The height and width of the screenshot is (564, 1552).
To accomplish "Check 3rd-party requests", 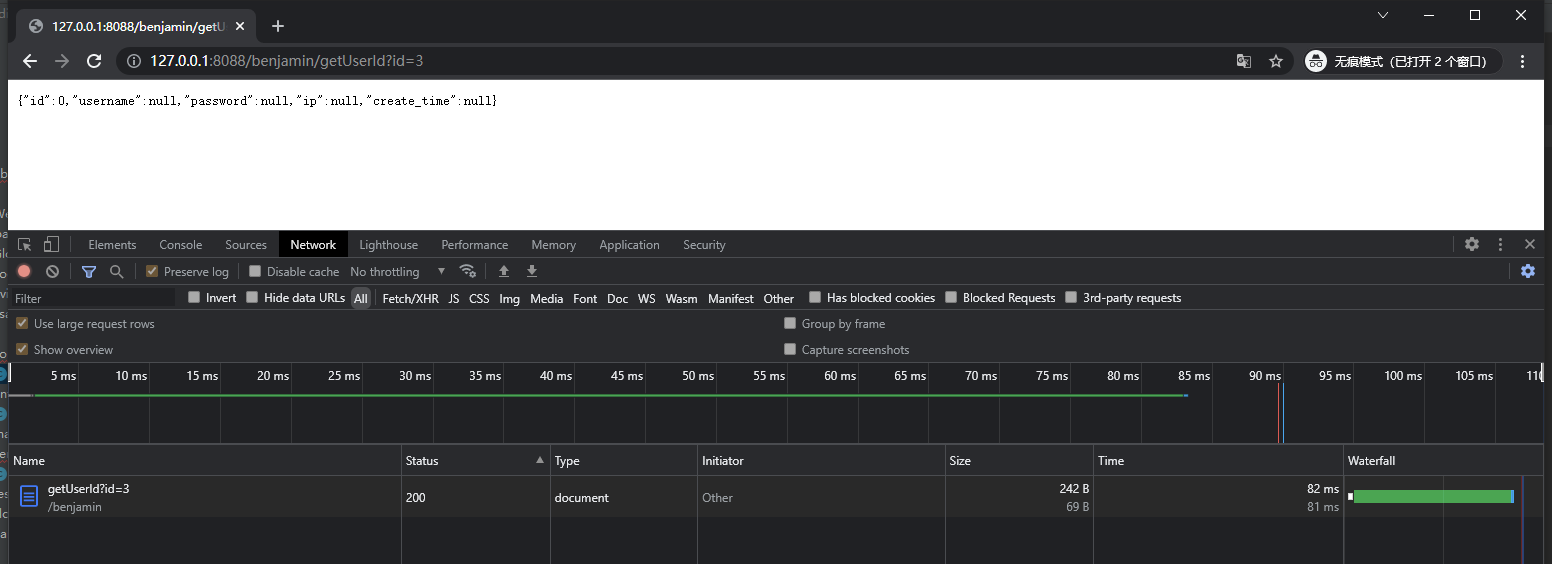I will [1071, 297].
